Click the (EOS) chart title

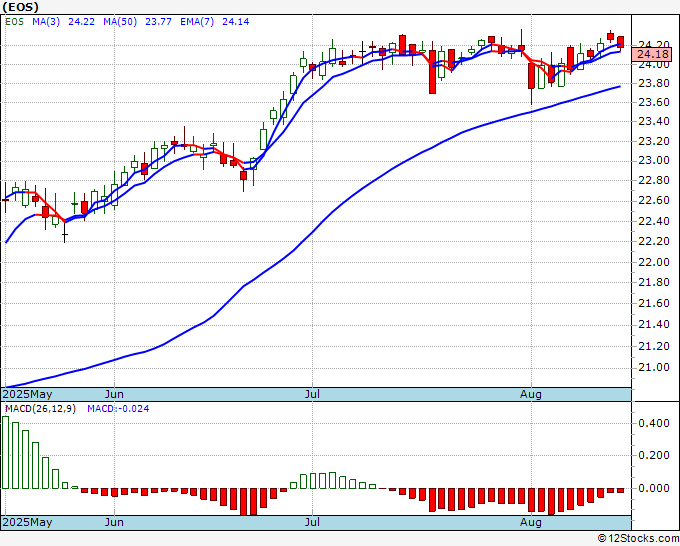tap(20, 7)
